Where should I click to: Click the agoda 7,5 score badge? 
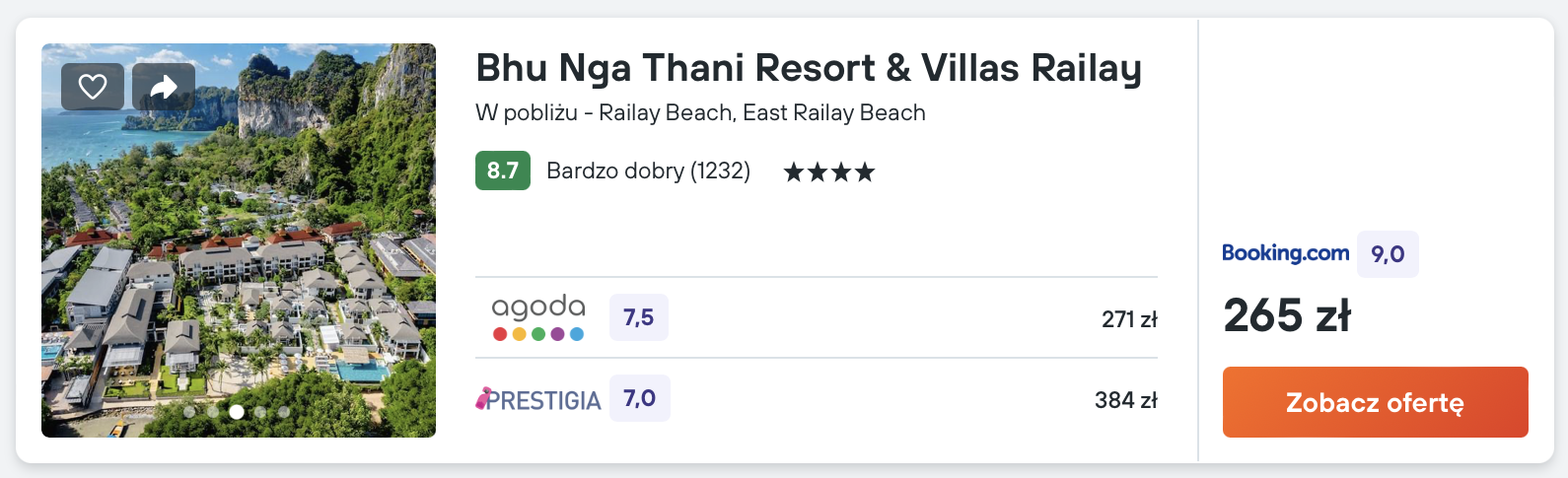click(638, 317)
